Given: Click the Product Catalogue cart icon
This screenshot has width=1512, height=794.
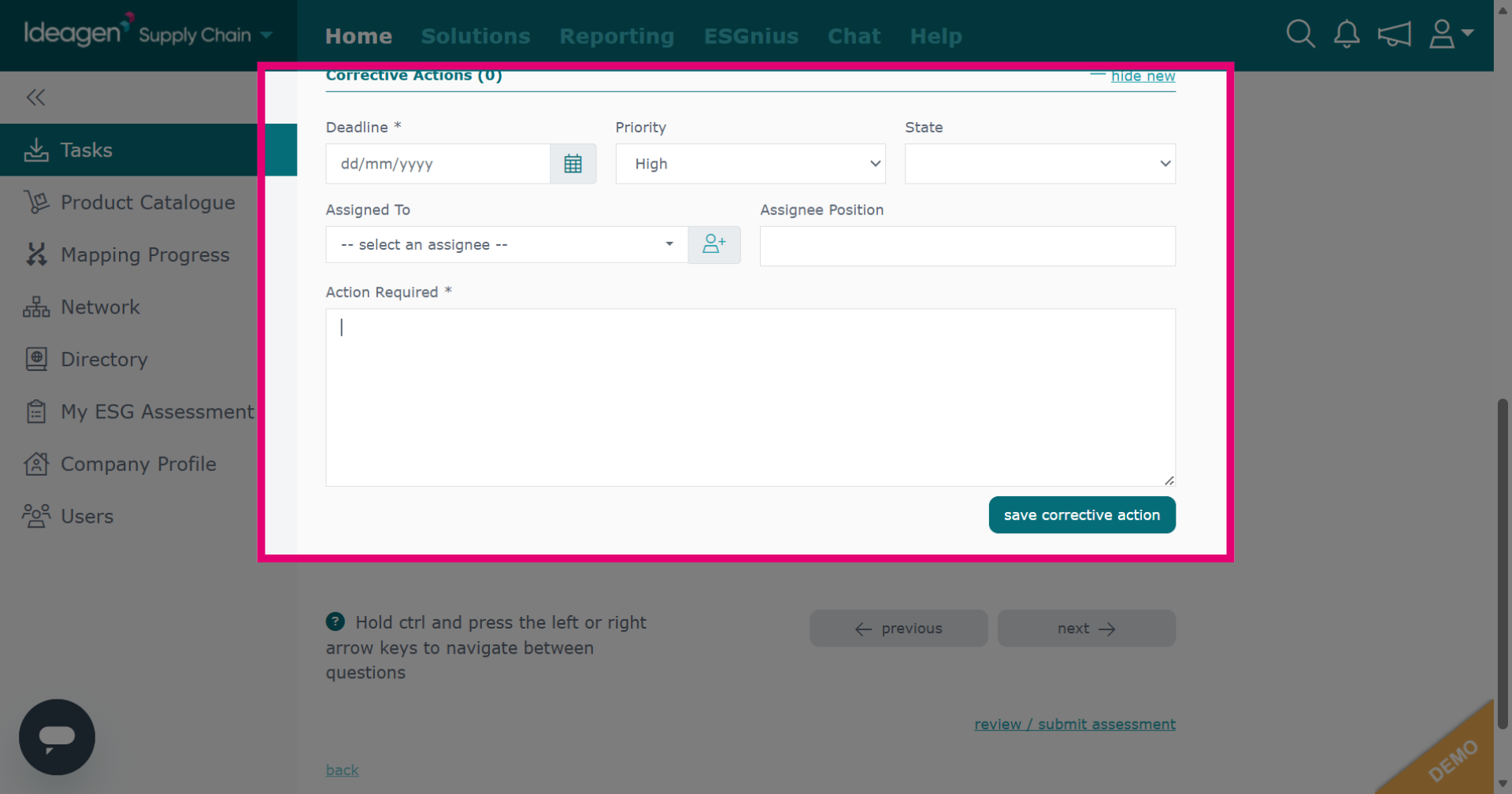Looking at the screenshot, I should [36, 202].
